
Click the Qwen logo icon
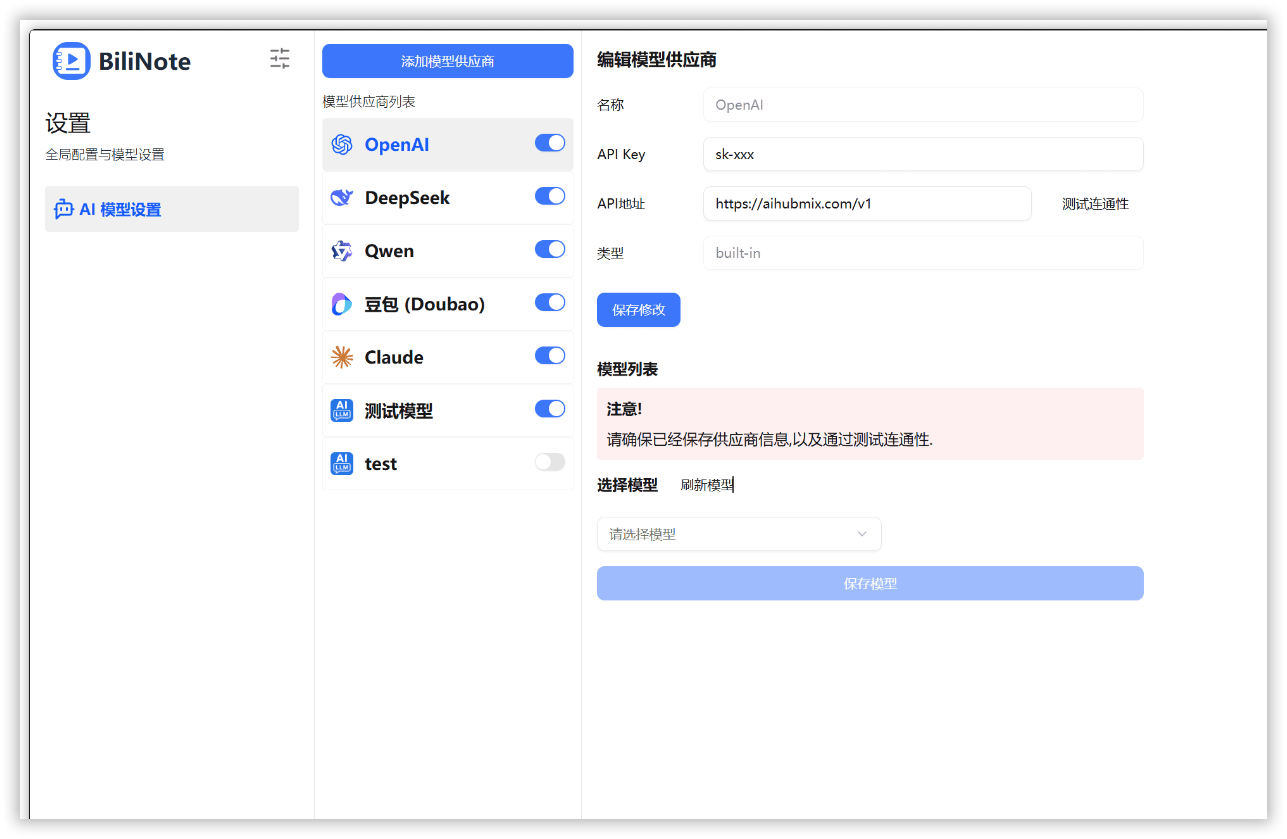(x=342, y=251)
